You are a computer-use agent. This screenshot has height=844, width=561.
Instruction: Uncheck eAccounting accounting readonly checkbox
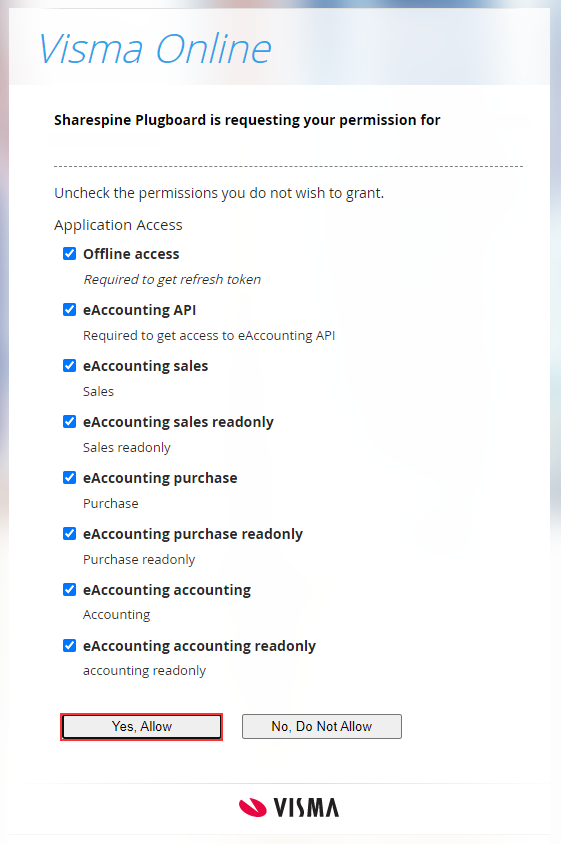(x=69, y=645)
